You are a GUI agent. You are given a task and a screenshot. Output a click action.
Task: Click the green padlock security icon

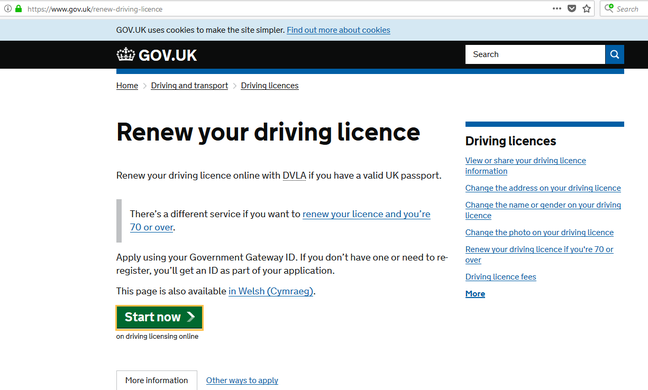(18, 8)
